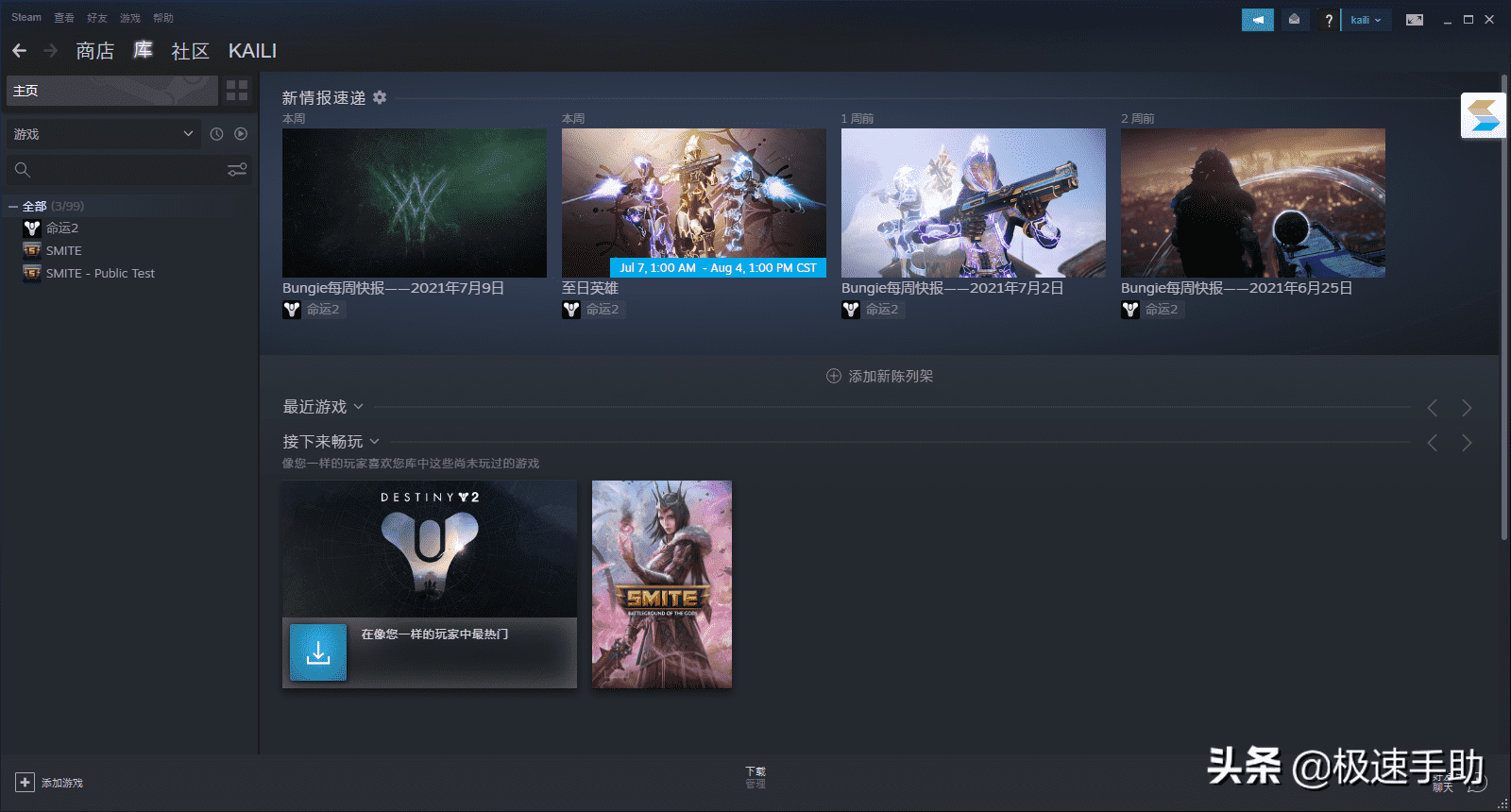Switch to 商店 tab
This screenshot has width=1511, height=812.
pos(95,51)
